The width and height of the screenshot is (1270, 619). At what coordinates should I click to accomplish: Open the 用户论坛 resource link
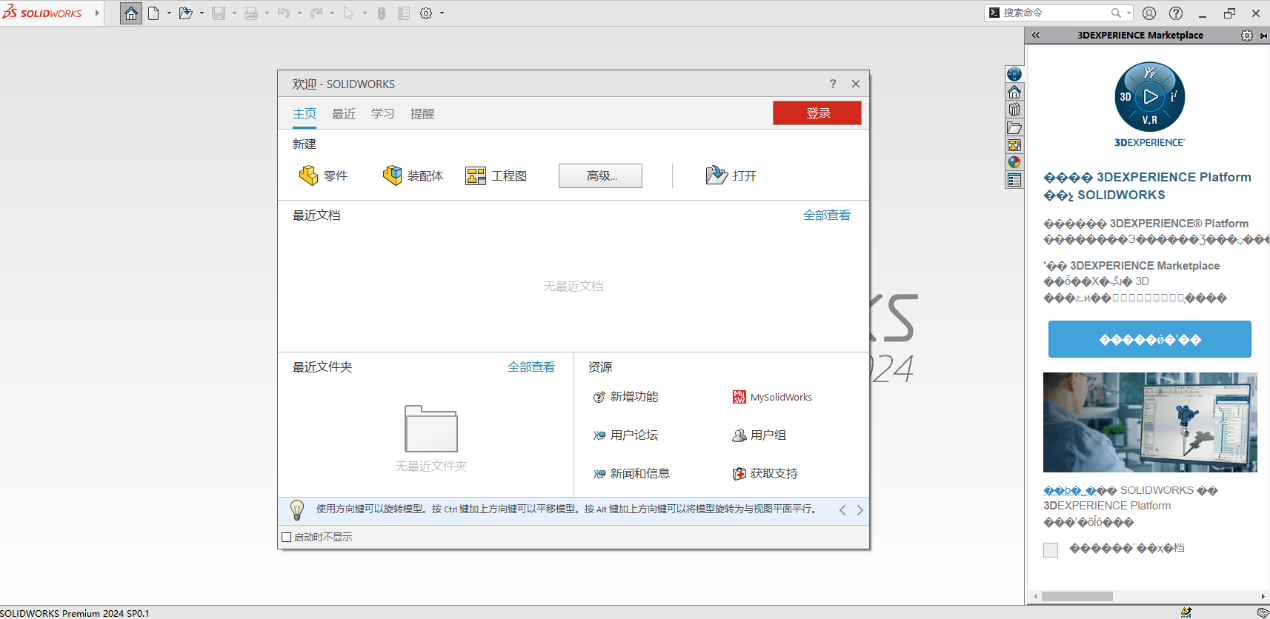point(625,435)
